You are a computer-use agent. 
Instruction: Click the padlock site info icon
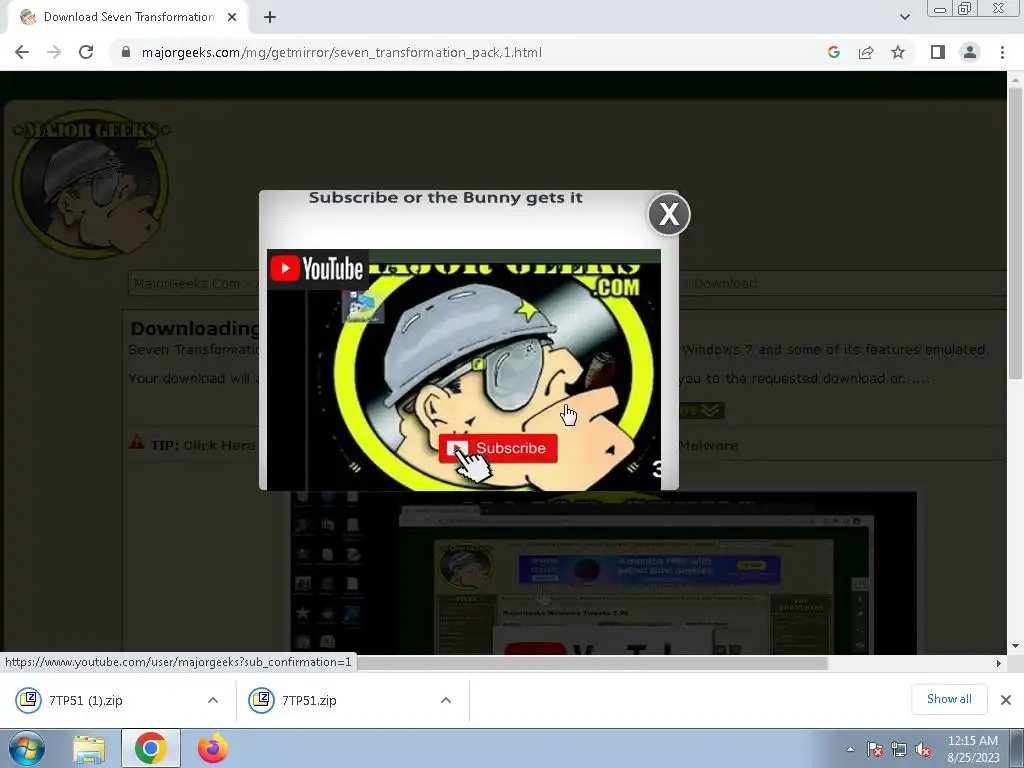[126, 52]
